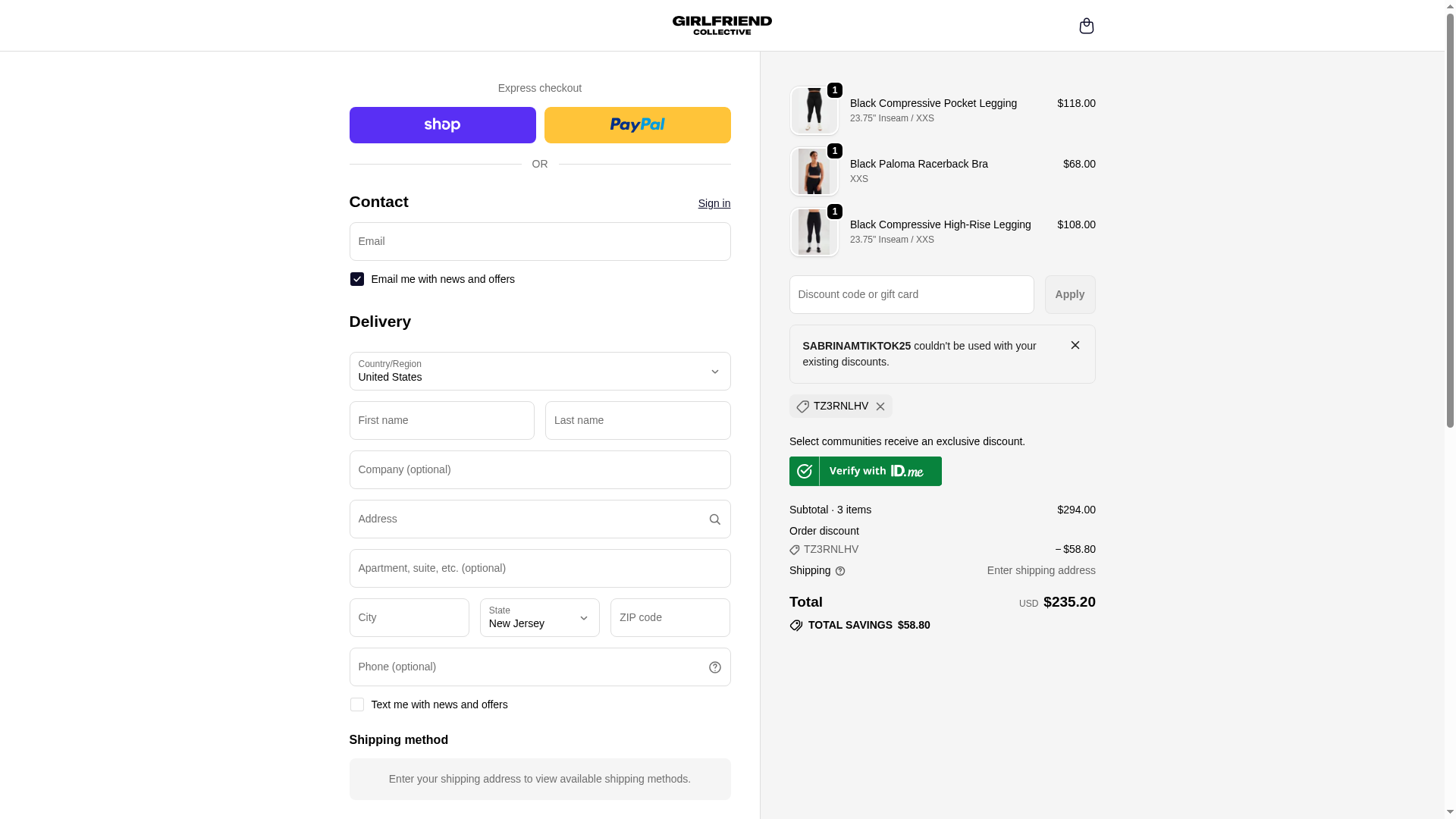1456x819 pixels.
Task: Dismiss the SABRINAMTIKTOK25 discount error message
Action: click(1075, 345)
